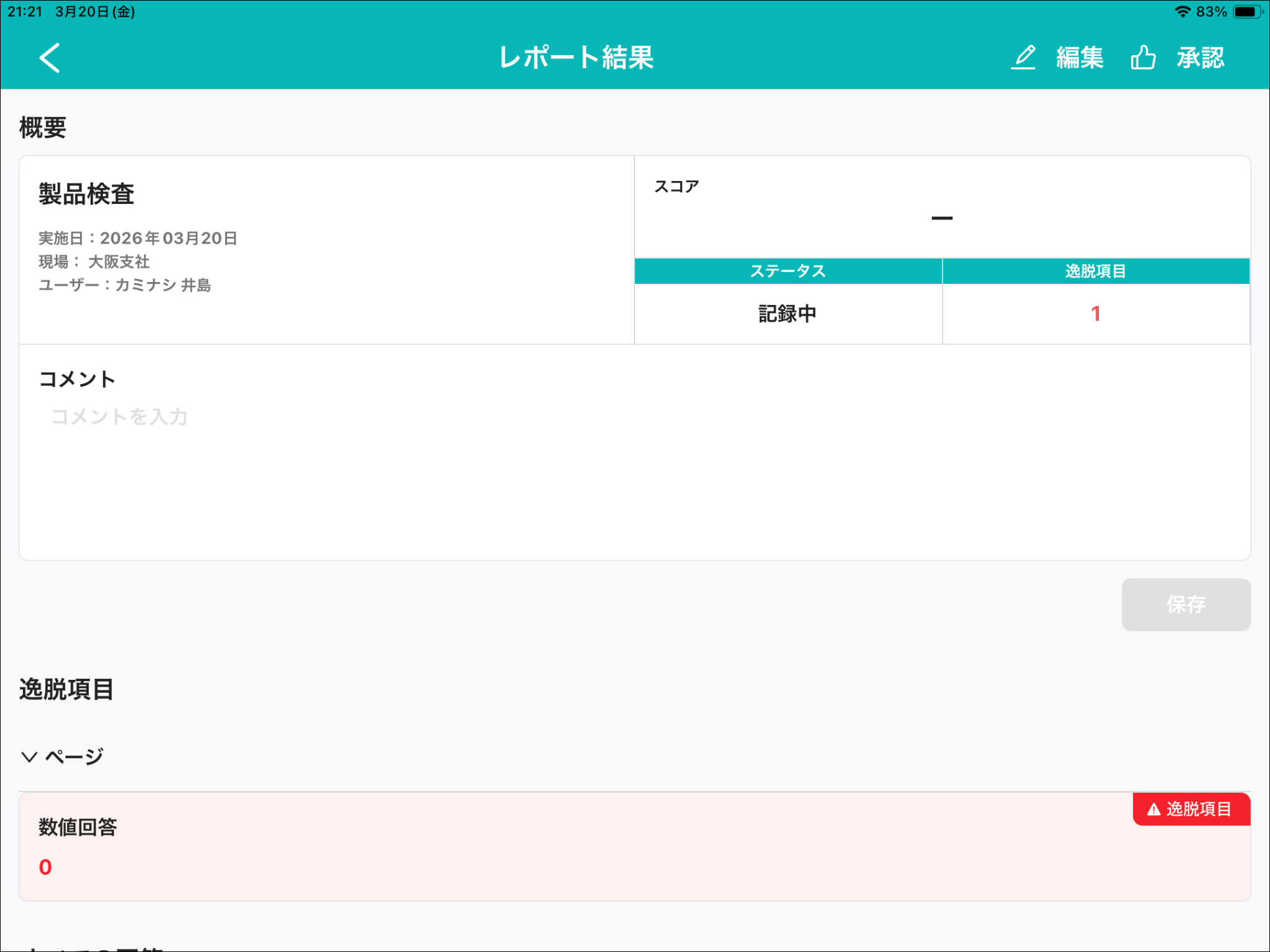Tap the pencil edit icon
Viewport: 1270px width, 952px height.
pos(1024,58)
